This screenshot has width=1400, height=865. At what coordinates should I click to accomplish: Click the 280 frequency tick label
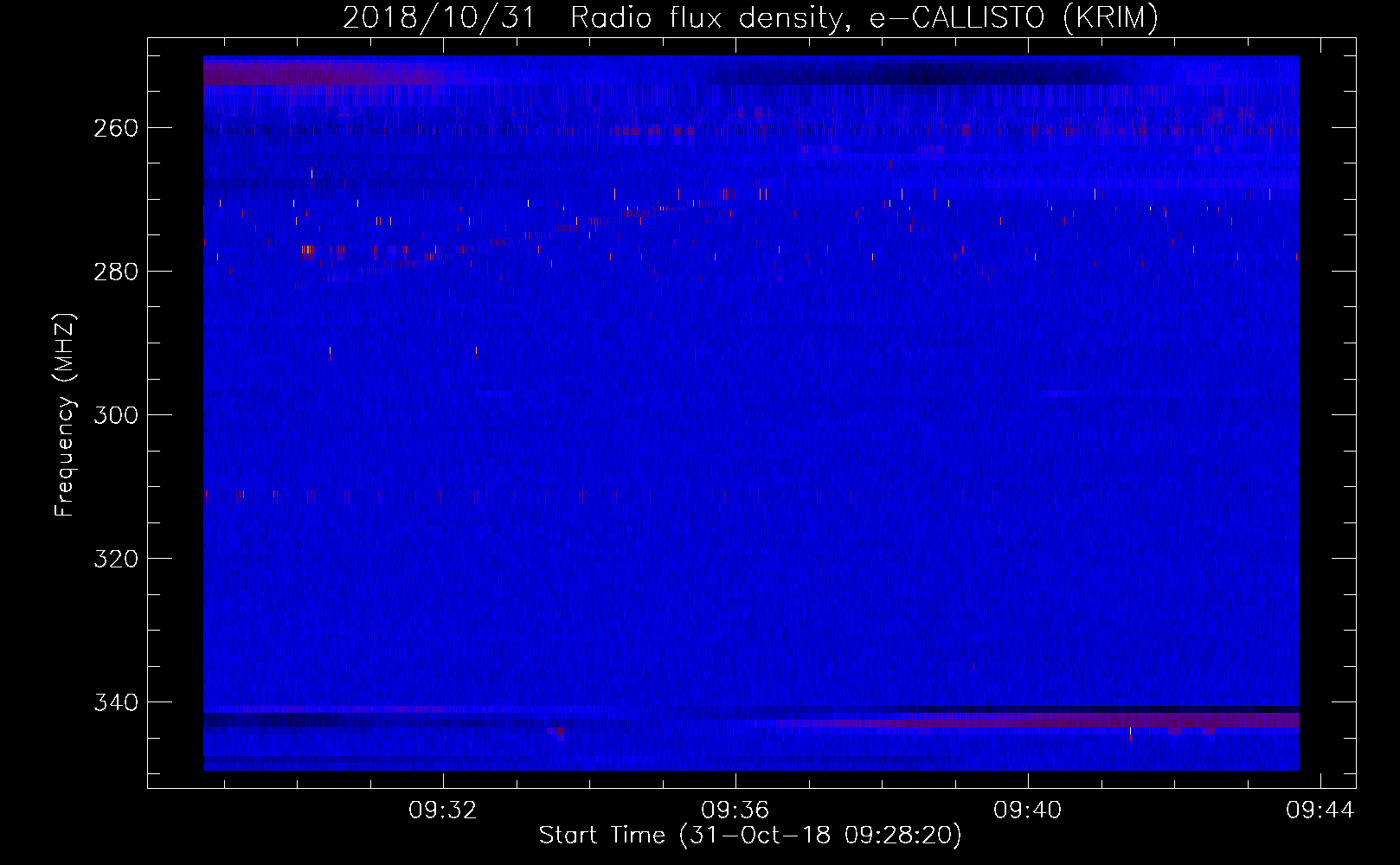pos(116,272)
